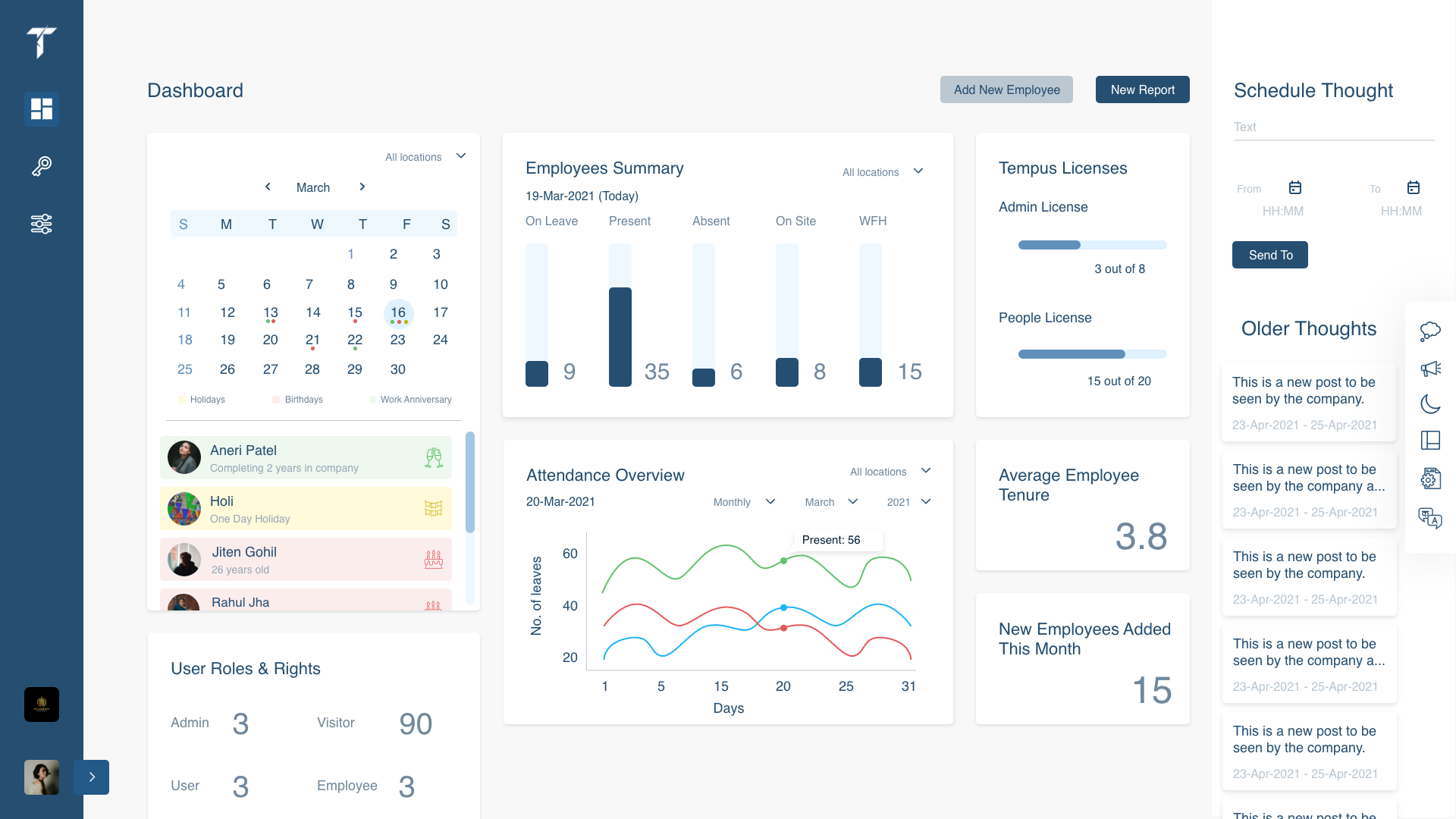This screenshot has width=1456, height=819.
Task: Select the Dashboard grid icon in the sidebar
Action: [42, 109]
